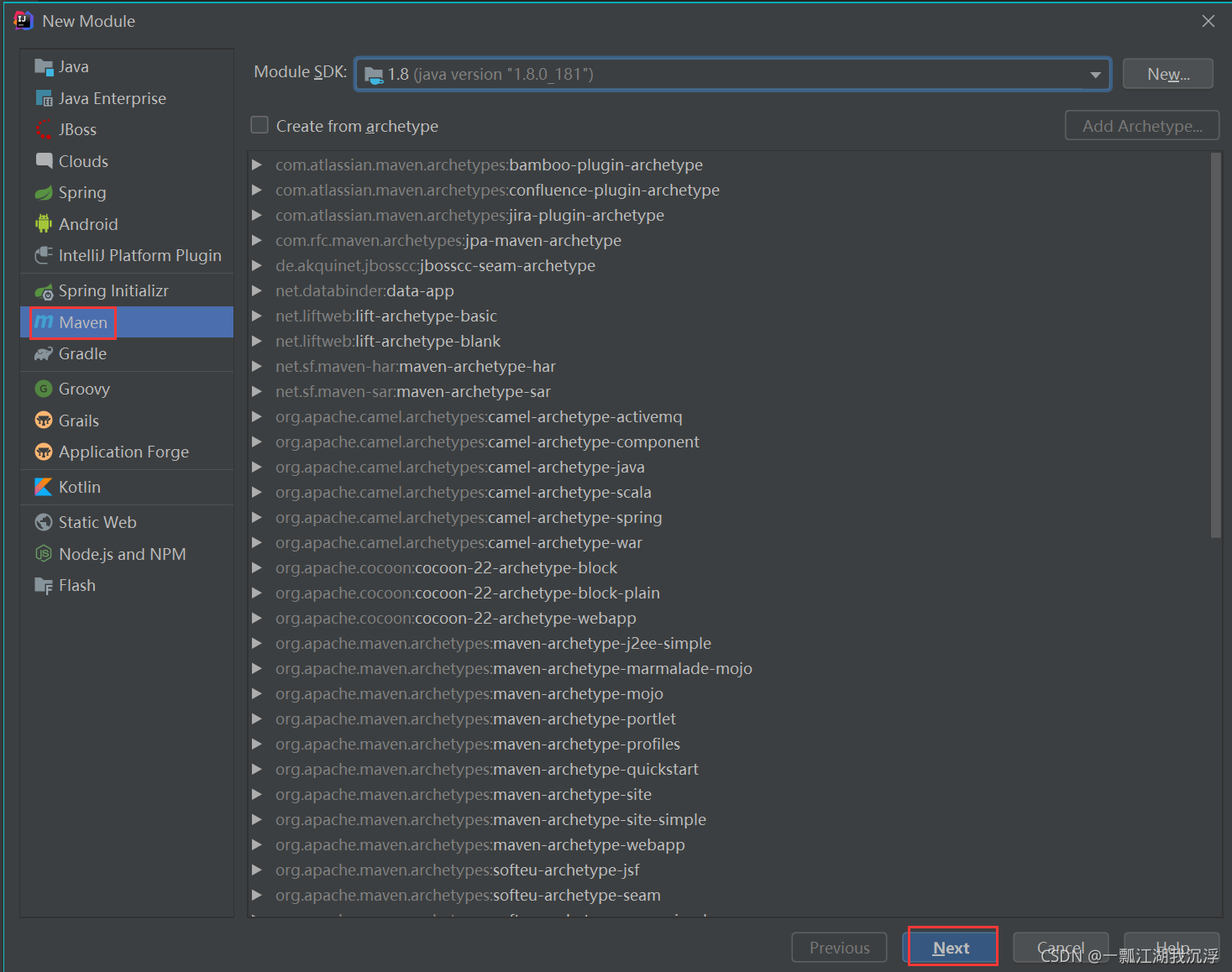Click the Cancel button
Viewport: 1232px width, 972px height.
point(1061,948)
